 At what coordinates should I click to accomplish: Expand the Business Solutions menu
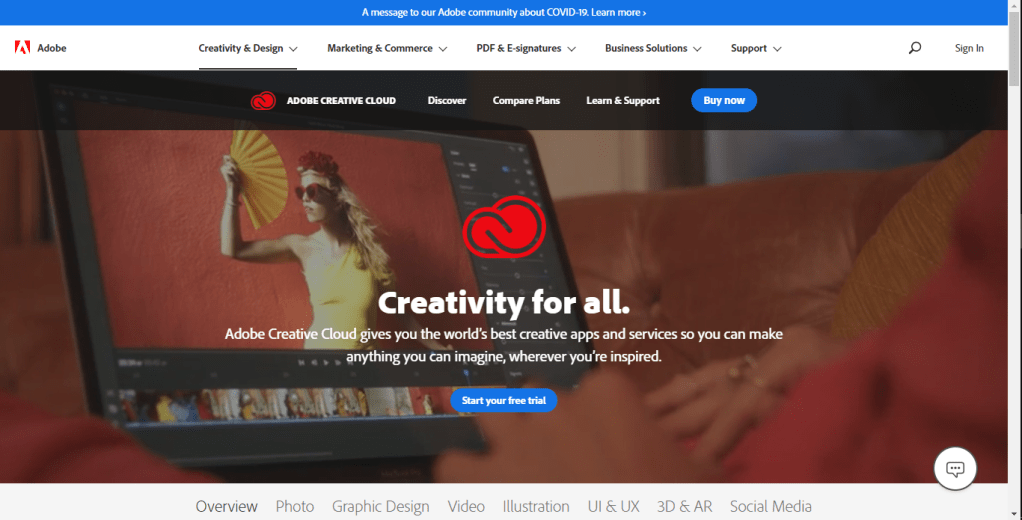(652, 48)
